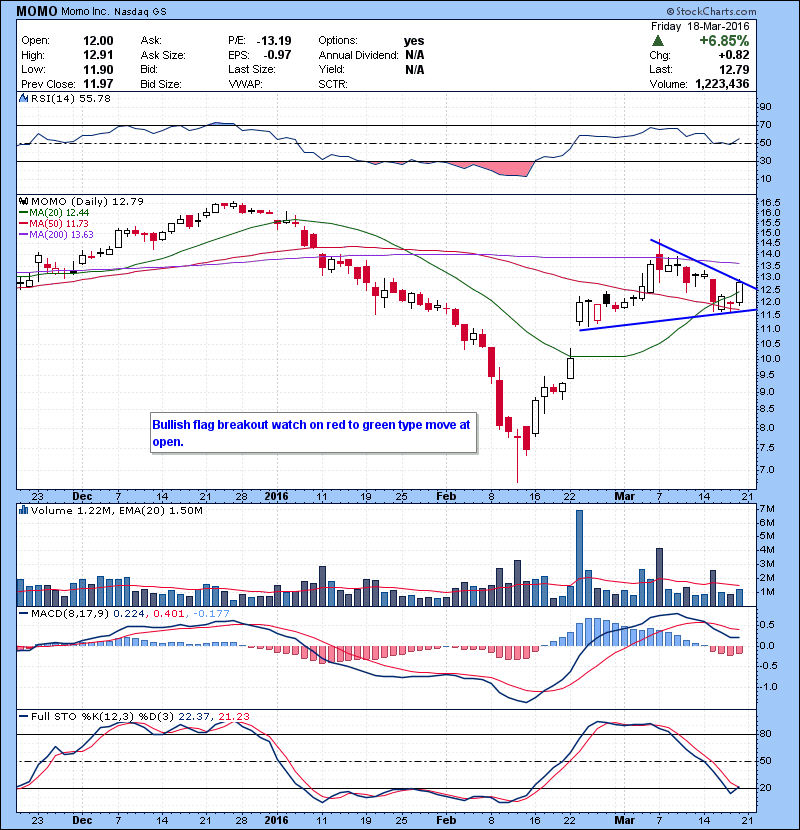Screen dimensions: 800x830
Task: Click the High value '12.91'
Action: pos(98,55)
